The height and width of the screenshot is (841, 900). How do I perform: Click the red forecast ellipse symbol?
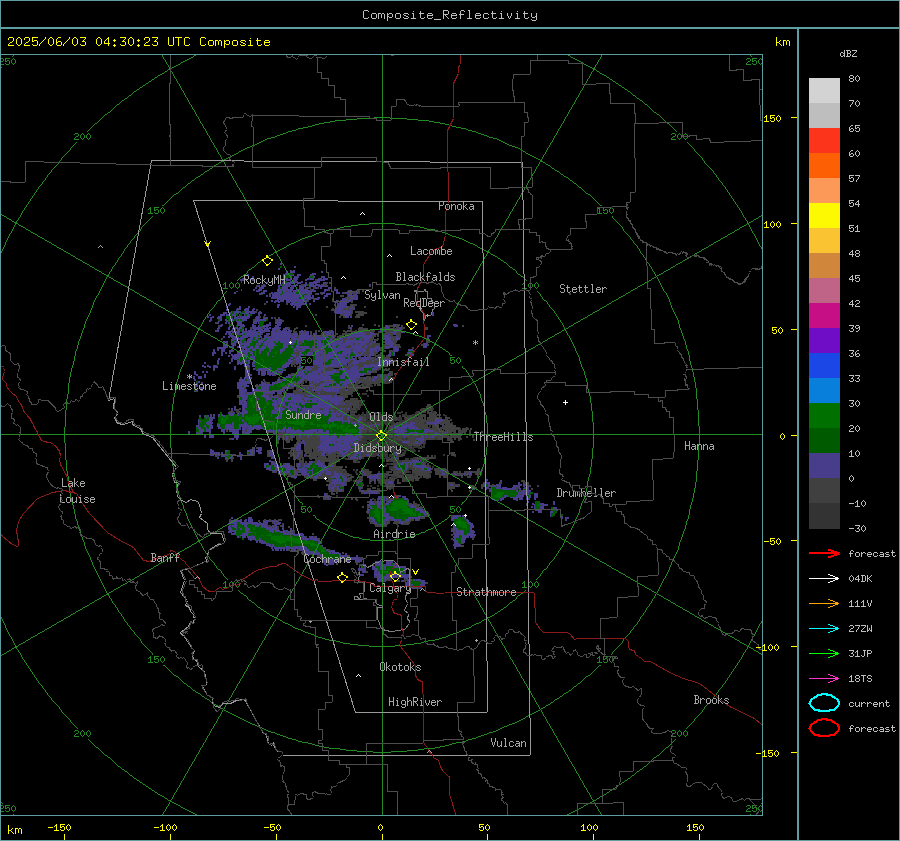click(x=824, y=728)
